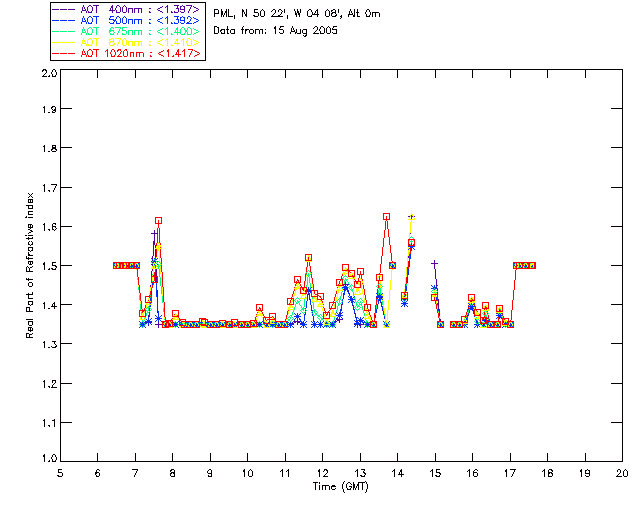
Task: Click the AOT 675nm green legend entry
Action: pos(126,31)
